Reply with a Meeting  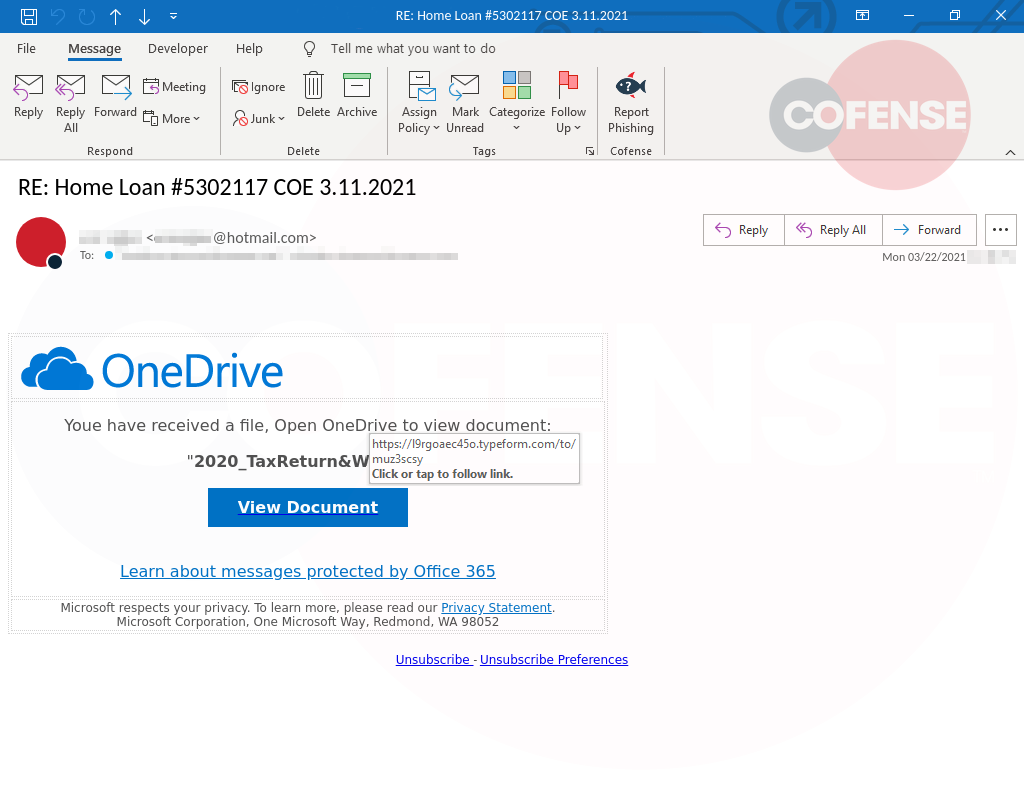click(174, 87)
